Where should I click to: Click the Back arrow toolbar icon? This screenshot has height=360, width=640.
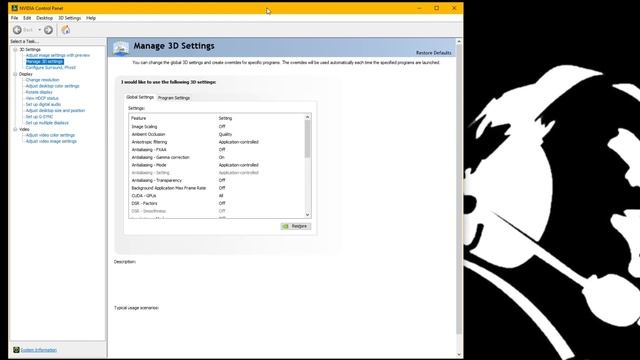point(17,30)
